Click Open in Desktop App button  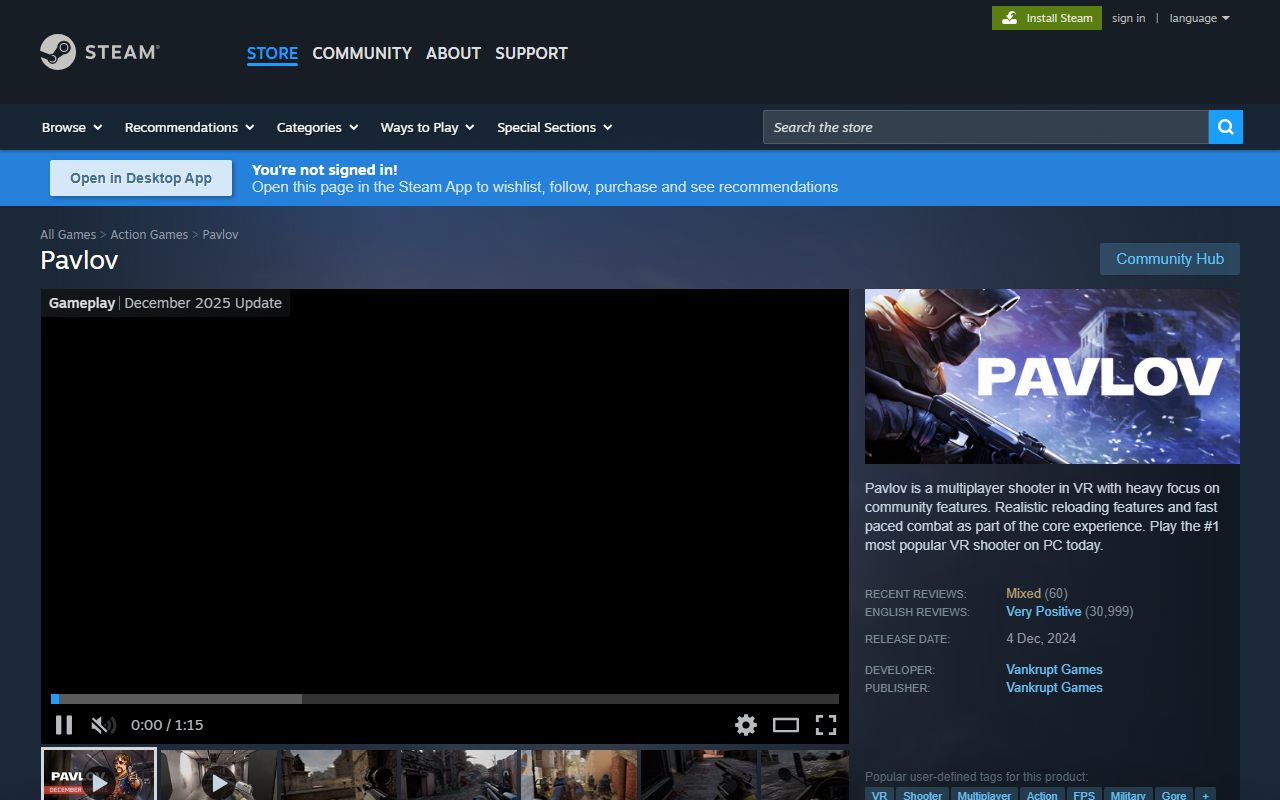[x=141, y=178]
